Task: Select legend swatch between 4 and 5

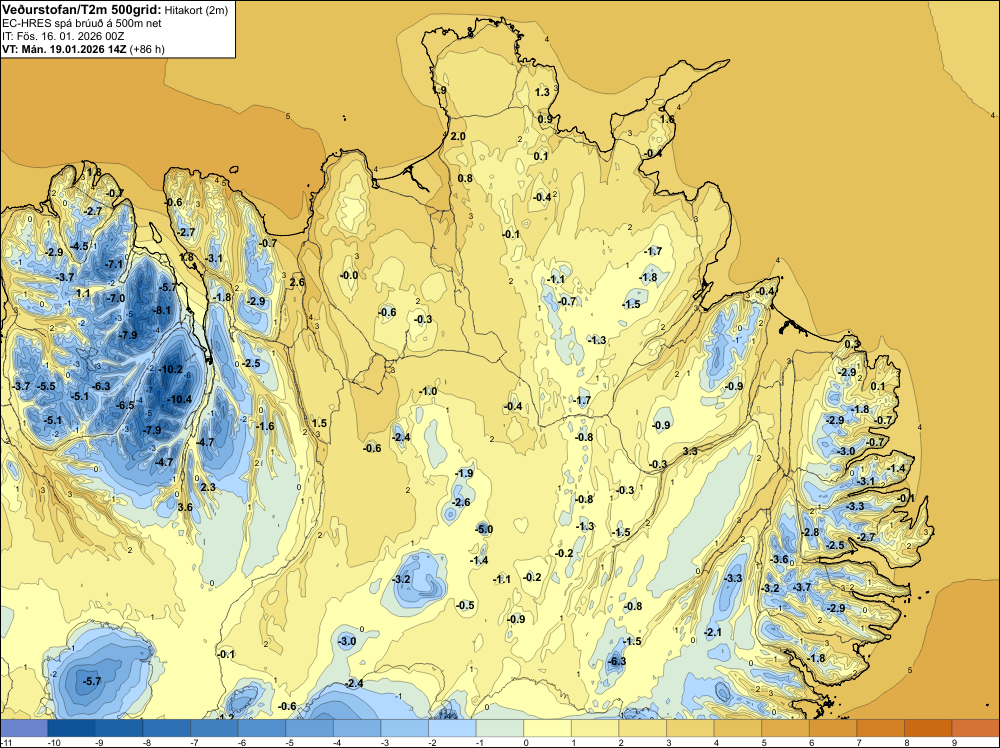Action: point(737,728)
